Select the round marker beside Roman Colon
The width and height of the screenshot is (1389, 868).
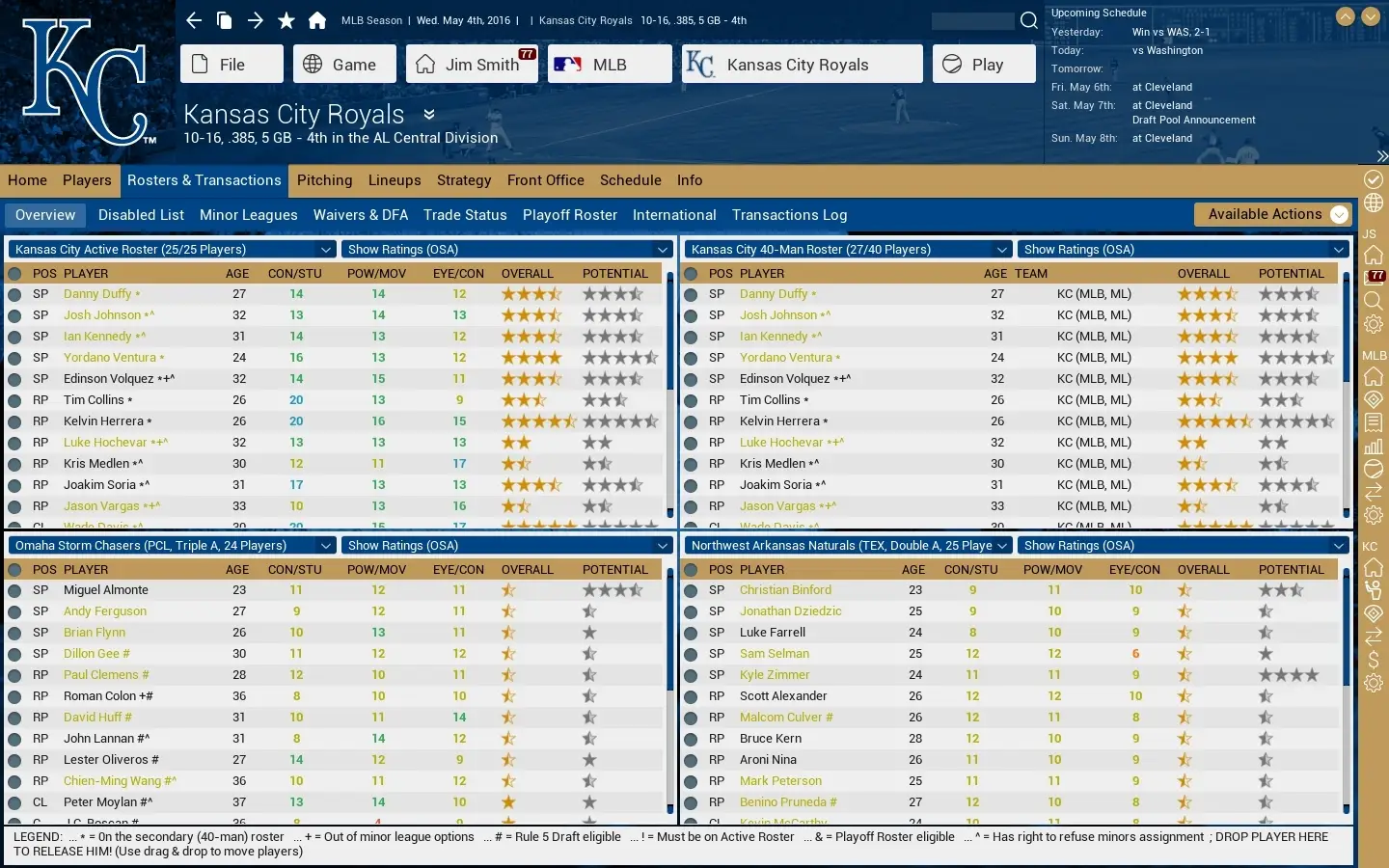pos(14,696)
